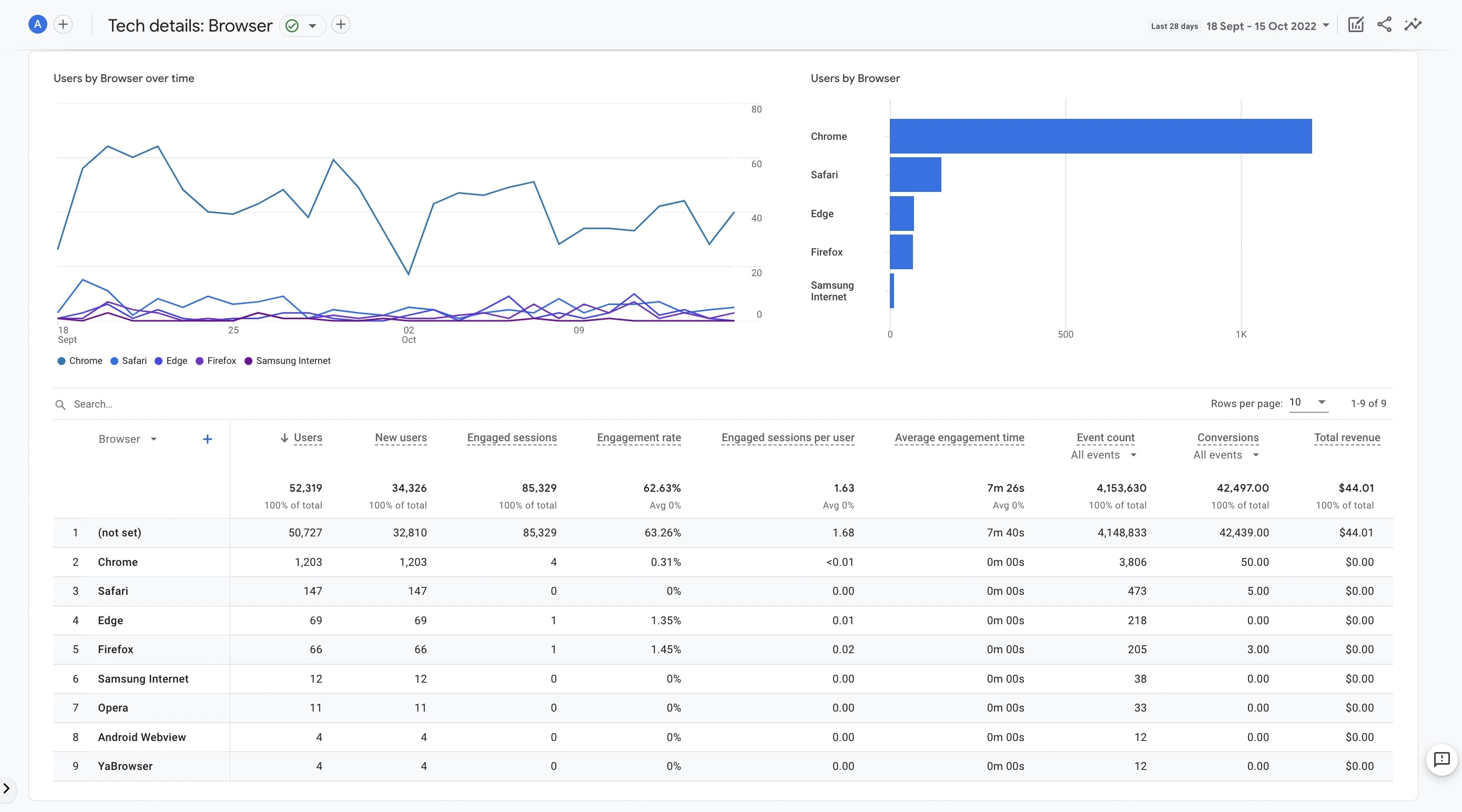Click the share report icon

coord(1384,24)
